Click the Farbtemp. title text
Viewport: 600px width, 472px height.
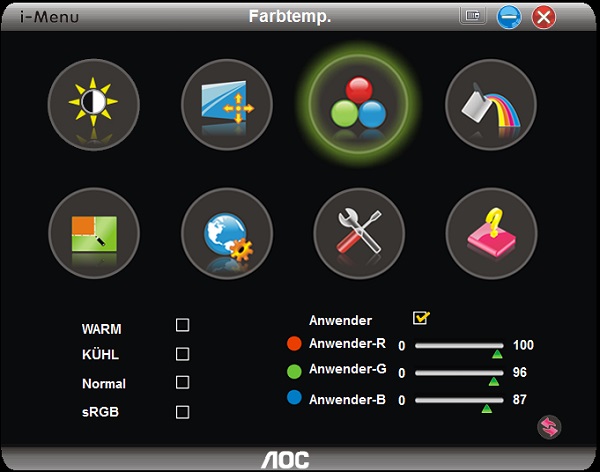point(290,16)
